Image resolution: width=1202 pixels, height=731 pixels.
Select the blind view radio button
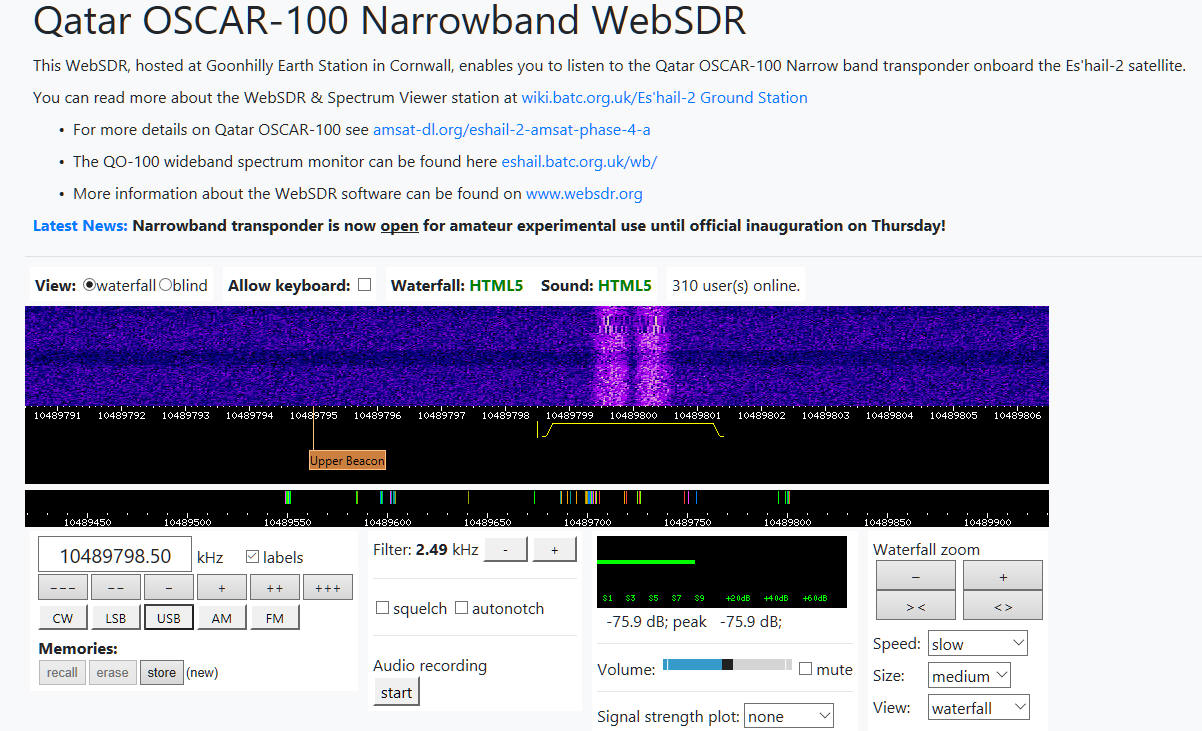166,285
